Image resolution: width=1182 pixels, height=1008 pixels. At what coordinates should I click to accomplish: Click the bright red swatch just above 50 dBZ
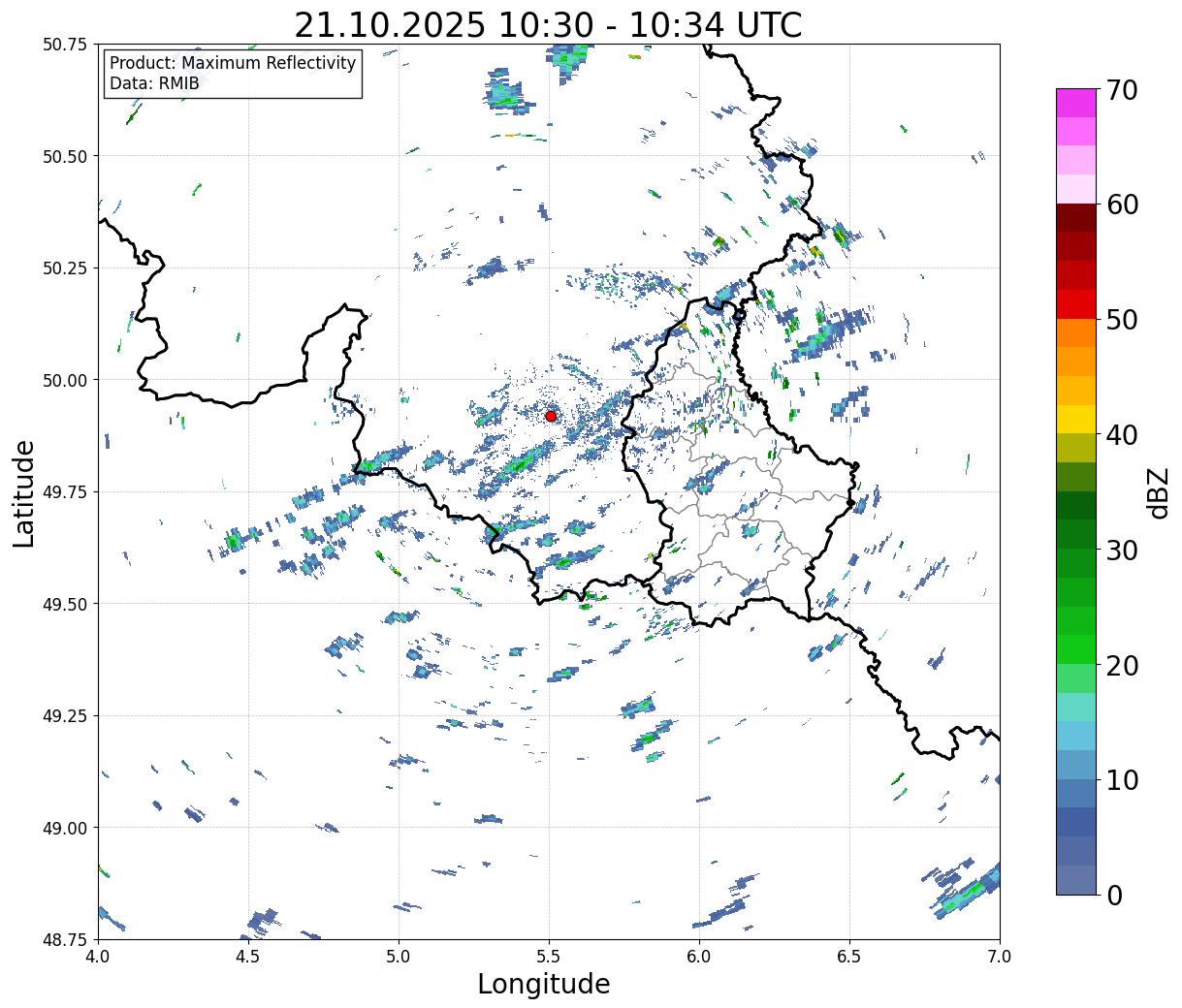[1076, 304]
